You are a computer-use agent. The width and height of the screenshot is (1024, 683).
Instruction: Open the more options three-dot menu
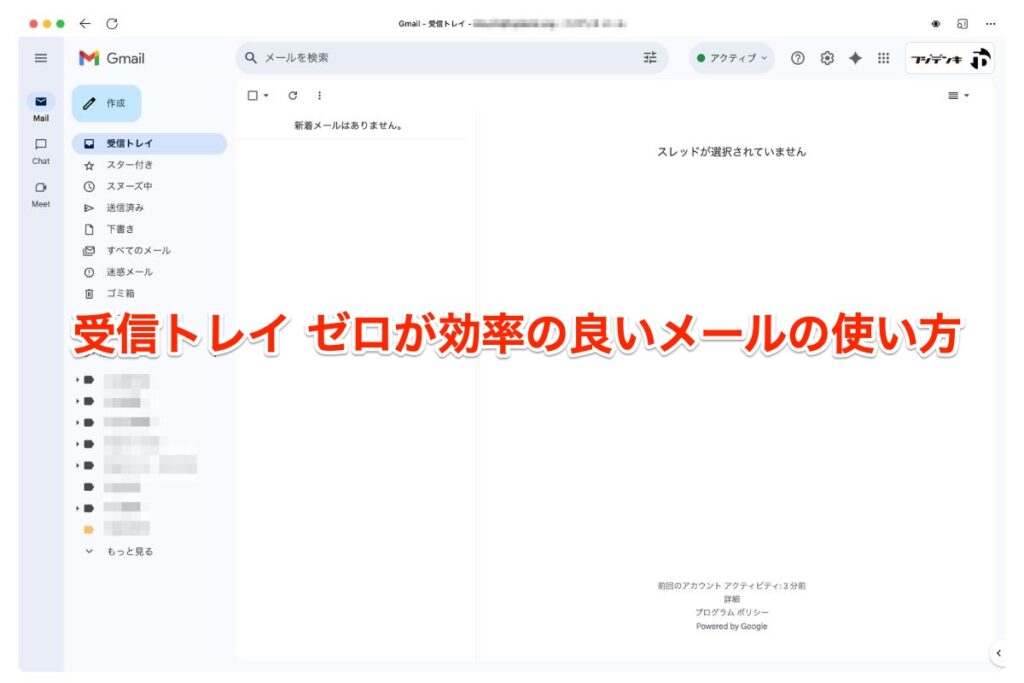pos(319,95)
